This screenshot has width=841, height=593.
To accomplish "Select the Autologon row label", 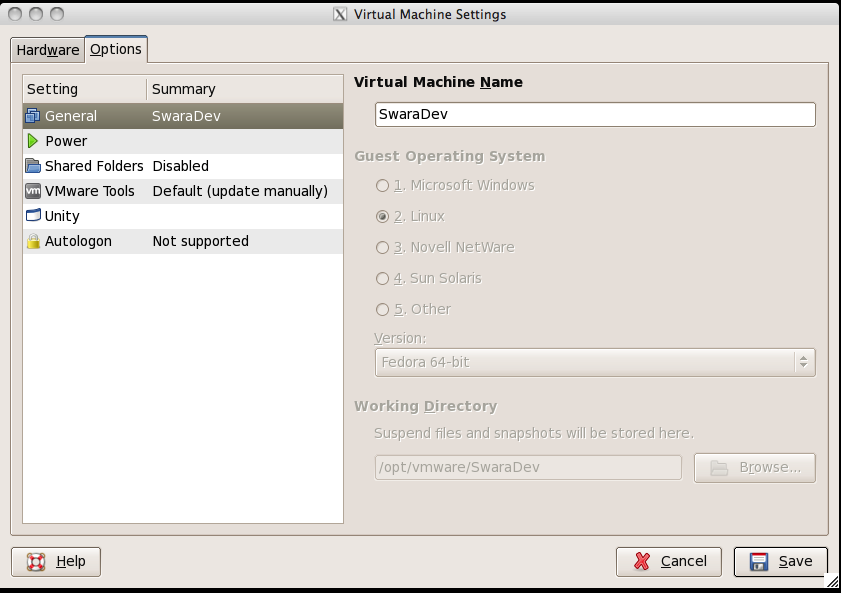I will 78,241.
